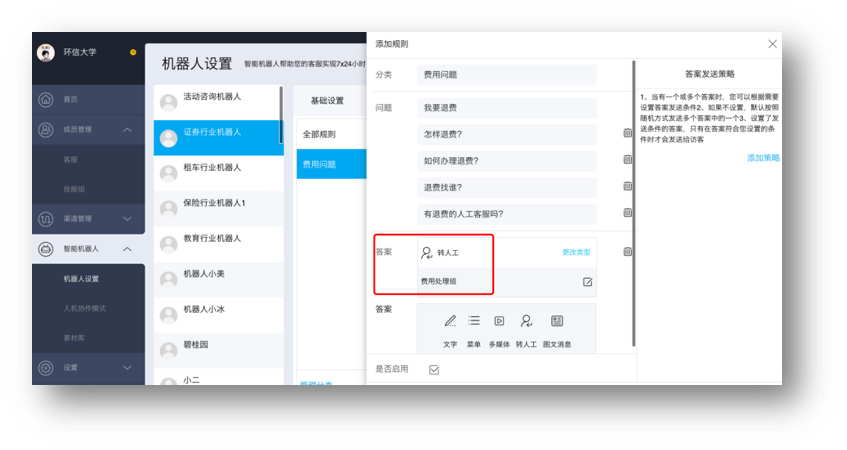Click the 分类 field showing 费用问题
Image resolution: width=847 pixels, height=450 pixels.
pyautogui.click(x=507, y=75)
